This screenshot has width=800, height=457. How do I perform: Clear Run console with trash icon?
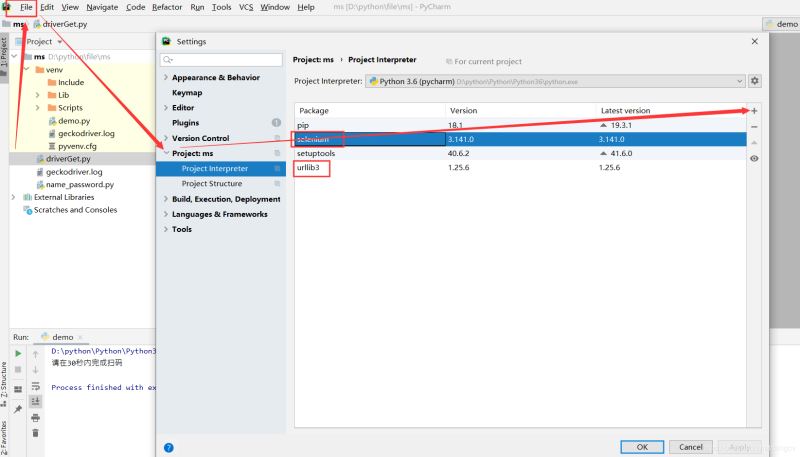pyautogui.click(x=35, y=434)
